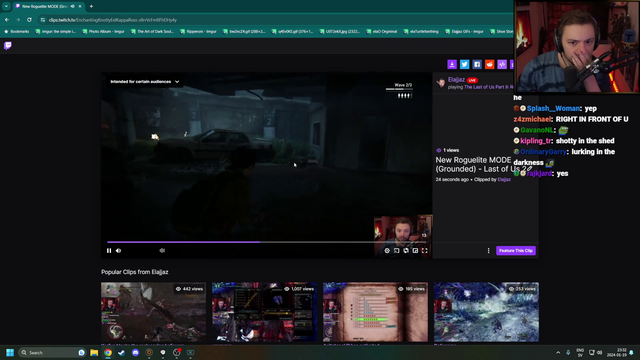Open popular clip with 253 views
Screen dimensions: 640x360
pos(487,312)
